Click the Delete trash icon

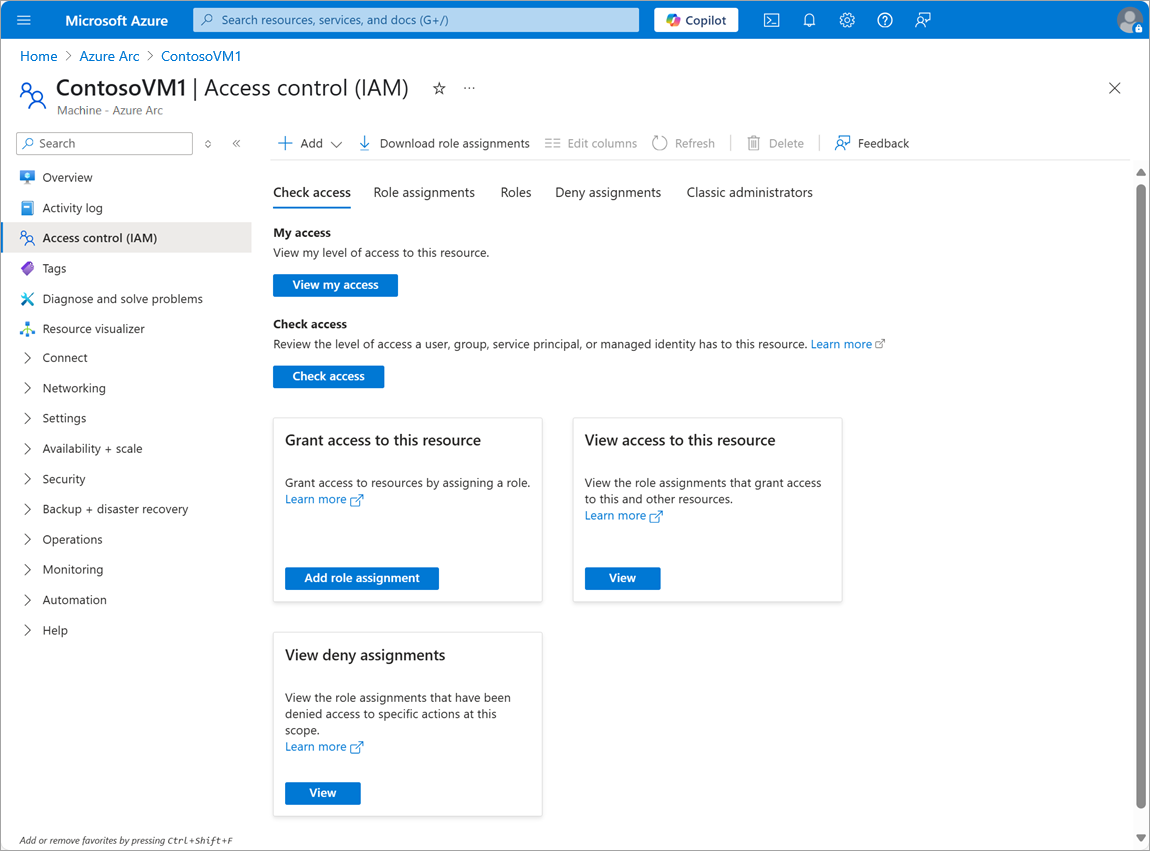tap(753, 143)
